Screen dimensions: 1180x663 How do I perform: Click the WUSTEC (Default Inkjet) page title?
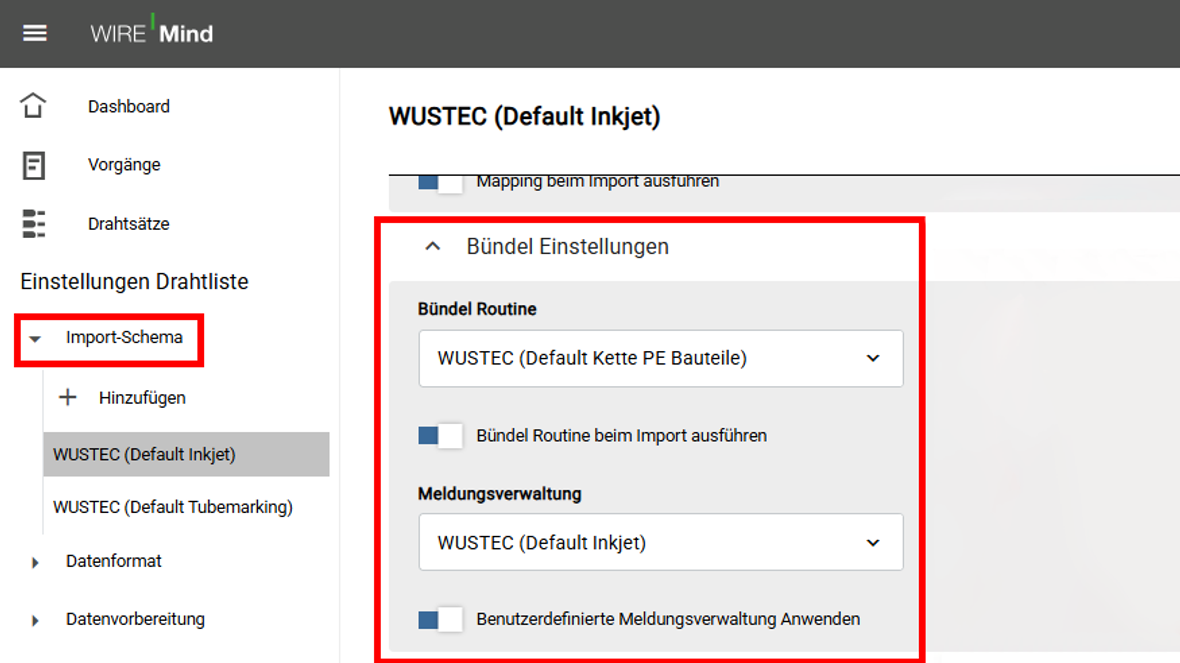[x=525, y=117]
